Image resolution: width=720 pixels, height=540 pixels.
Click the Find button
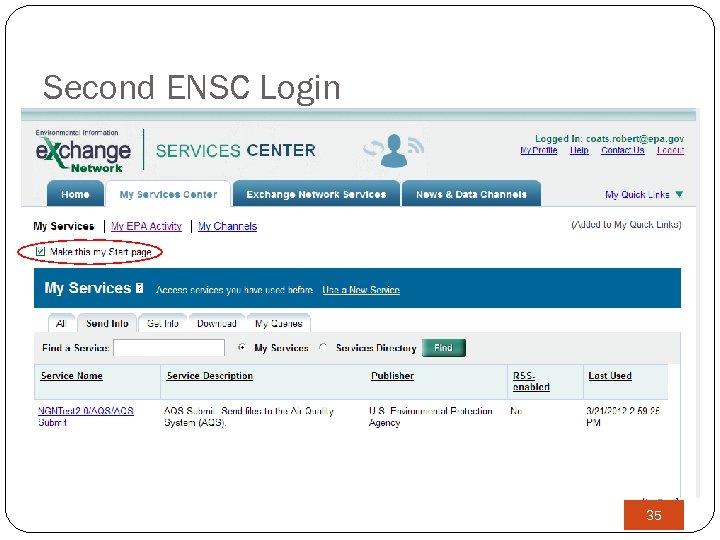pos(444,348)
